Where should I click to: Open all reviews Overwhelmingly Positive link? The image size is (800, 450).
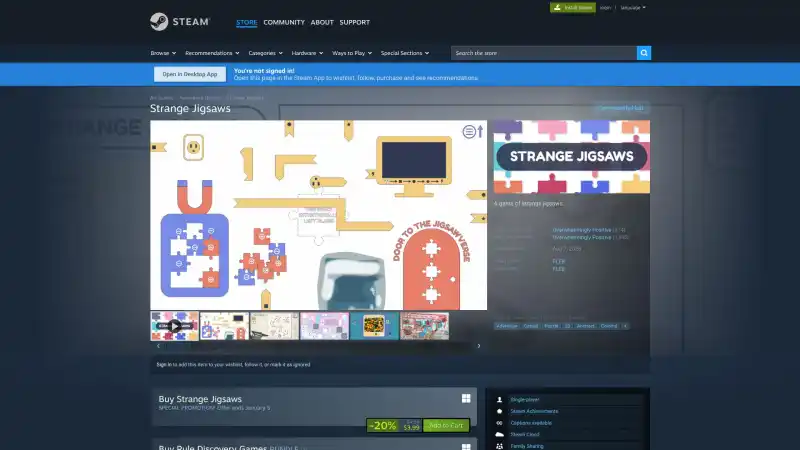(x=582, y=237)
